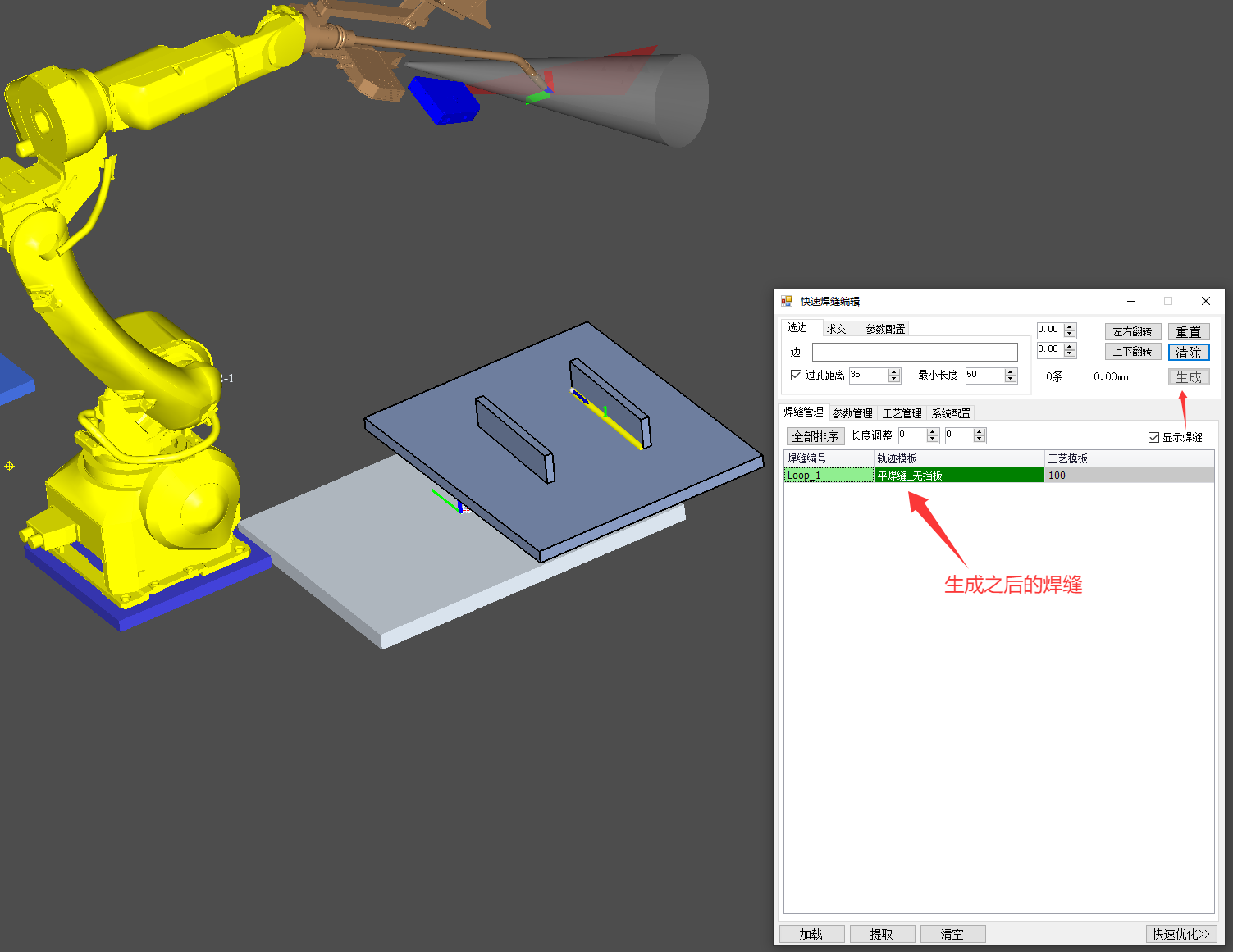Screen dimensions: 1233x952
Task: Select the Loop_1 weld seam row
Action: pyautogui.click(x=829, y=476)
